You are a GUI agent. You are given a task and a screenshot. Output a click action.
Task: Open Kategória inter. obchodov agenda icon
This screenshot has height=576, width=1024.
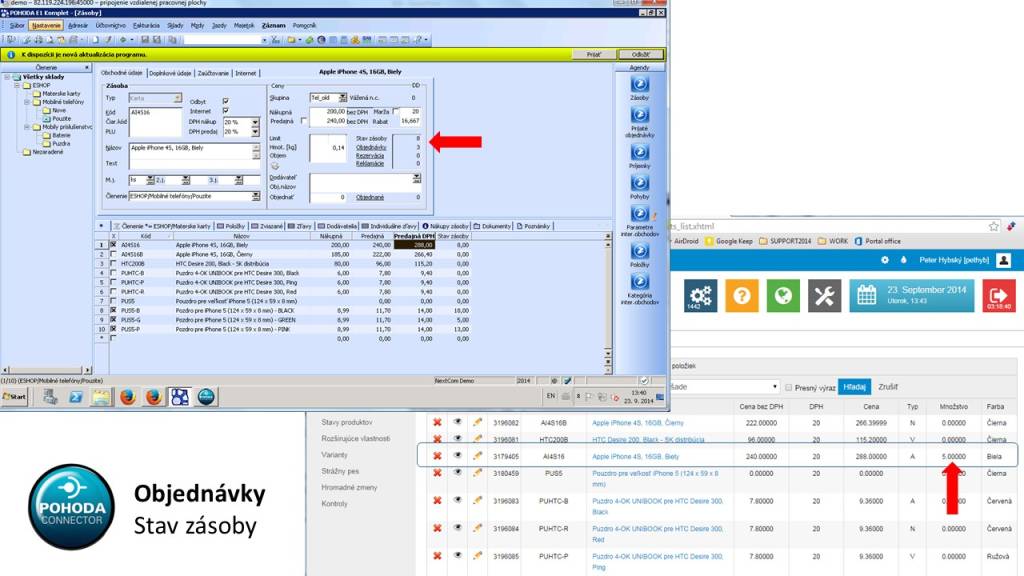coord(639,281)
